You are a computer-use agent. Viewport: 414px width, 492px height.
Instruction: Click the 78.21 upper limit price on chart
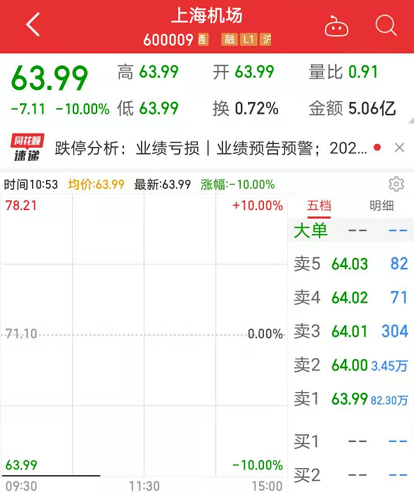[x=21, y=205]
